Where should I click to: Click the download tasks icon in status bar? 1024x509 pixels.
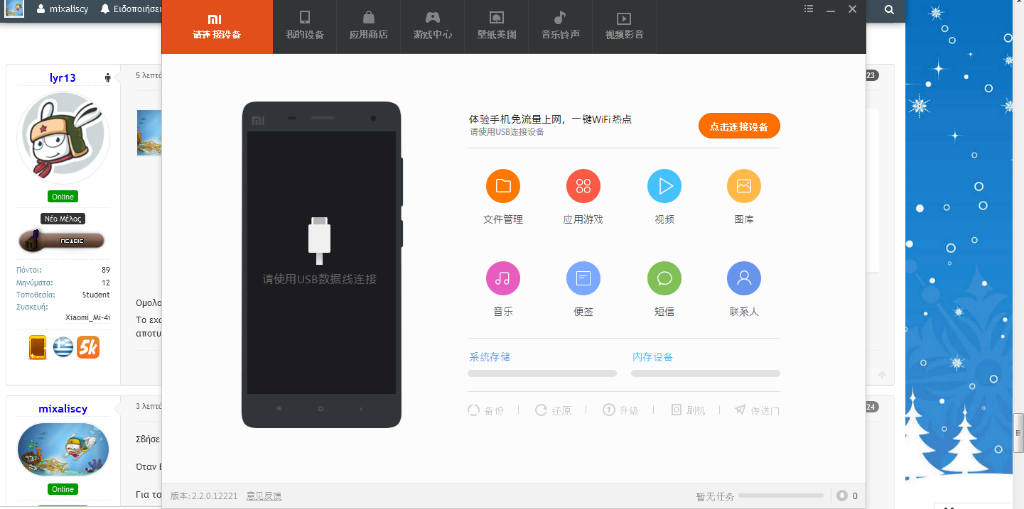pyautogui.click(x=842, y=495)
